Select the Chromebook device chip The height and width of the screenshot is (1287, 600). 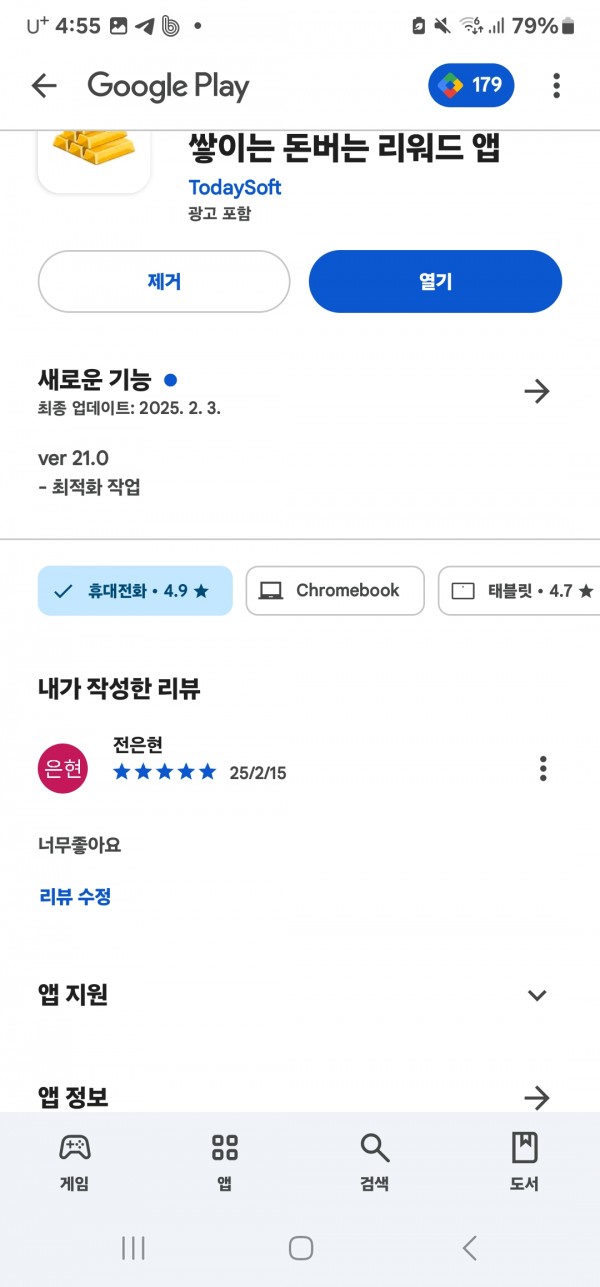(334, 591)
